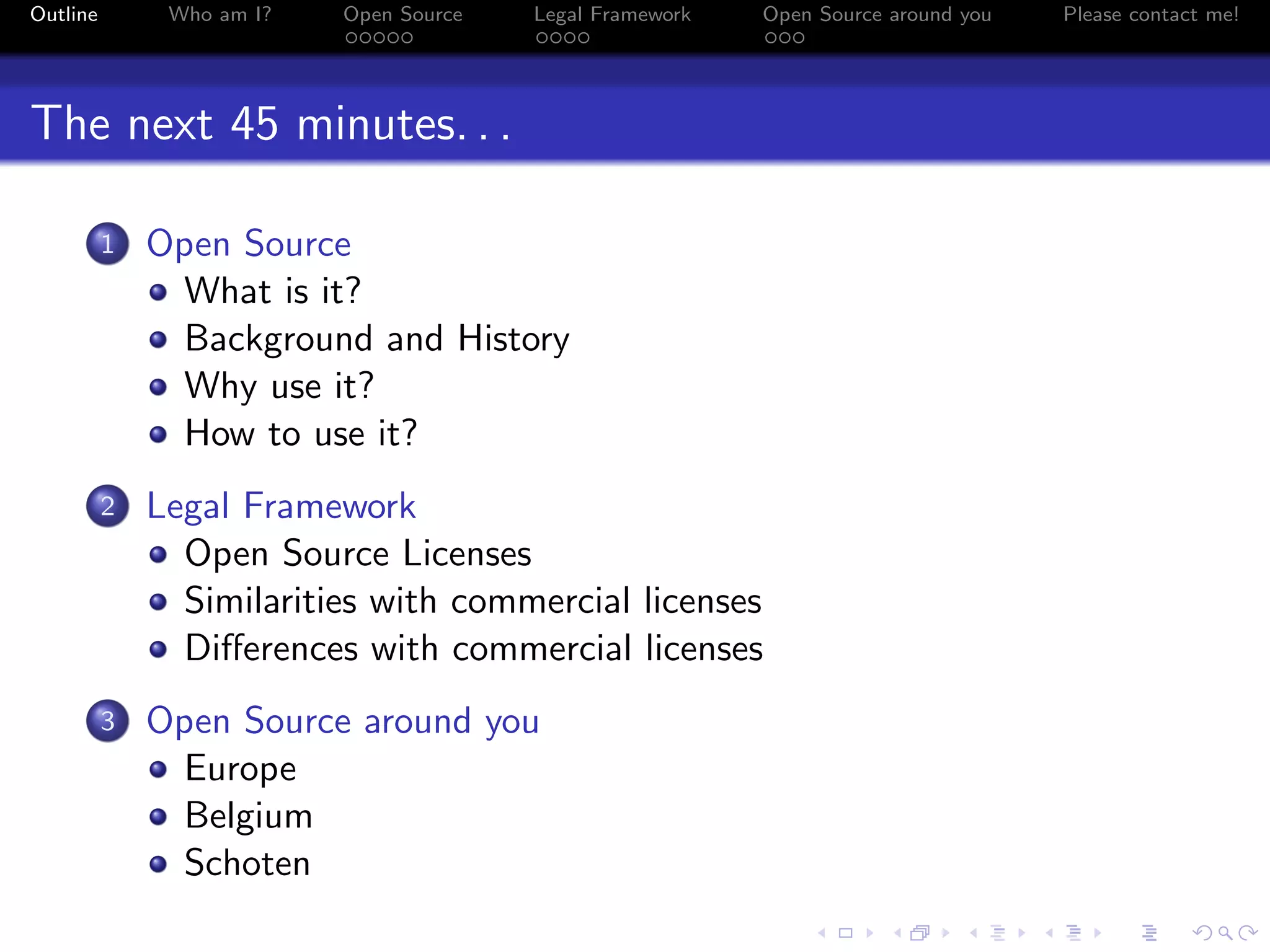Screen dimensions: 1270x952
Task: Click the slide icon in navigation bar
Action: pyautogui.click(x=845, y=933)
